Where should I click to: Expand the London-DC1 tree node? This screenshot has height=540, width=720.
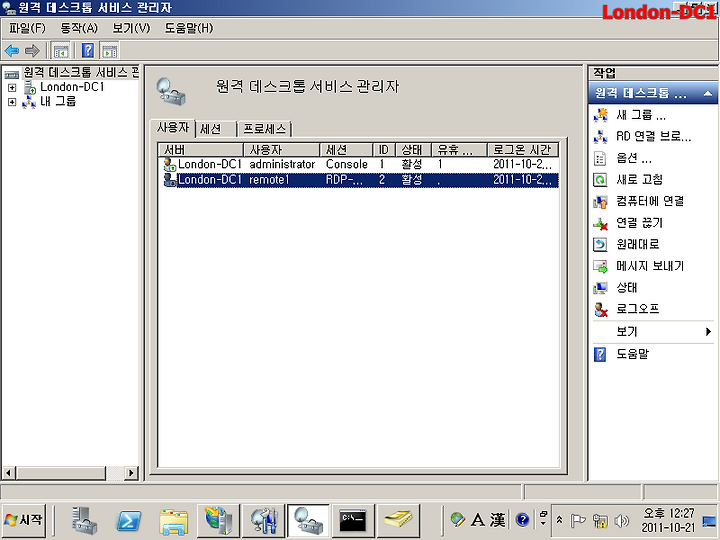click(x=12, y=87)
